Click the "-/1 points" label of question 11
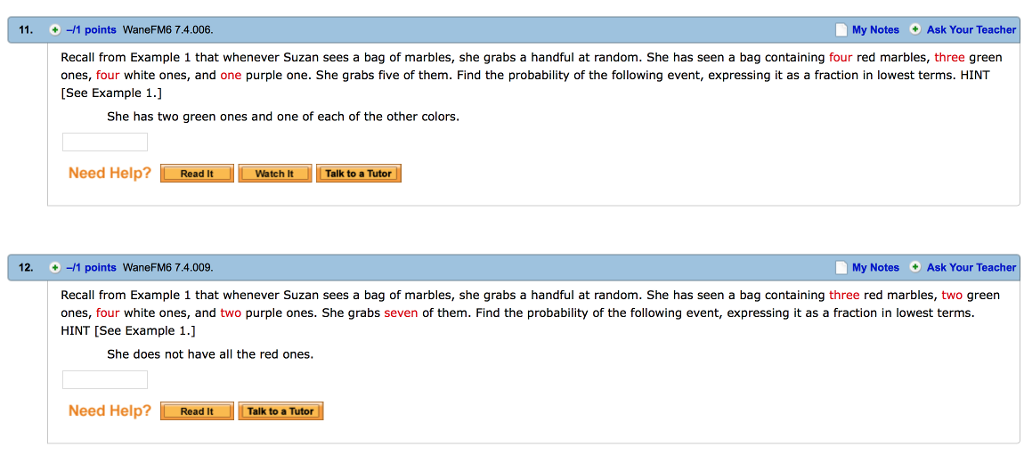Viewport: 1024px width, 471px height. coord(92,30)
